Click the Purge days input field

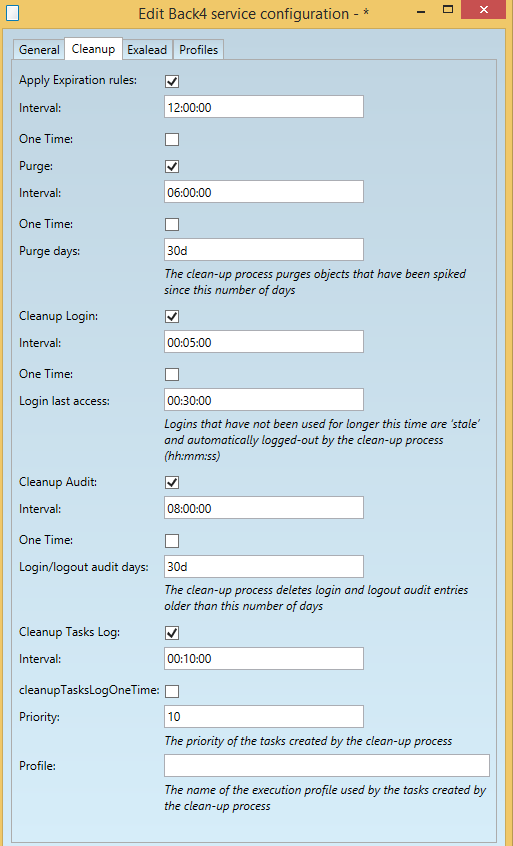264,250
